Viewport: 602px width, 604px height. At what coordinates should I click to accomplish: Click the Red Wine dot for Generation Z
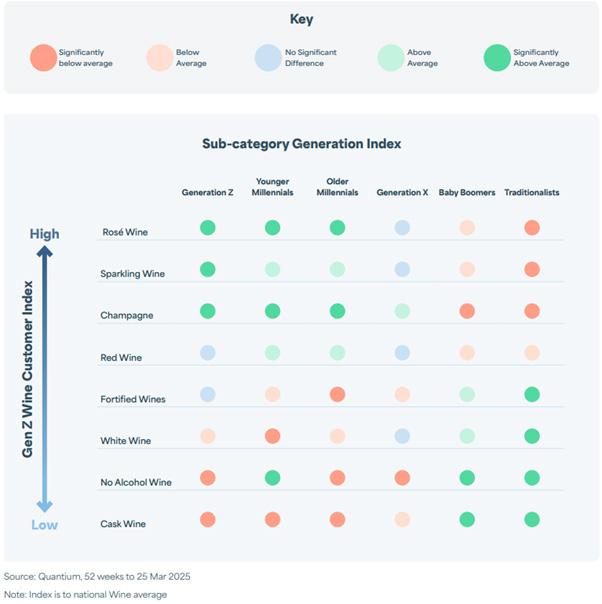coord(207,353)
